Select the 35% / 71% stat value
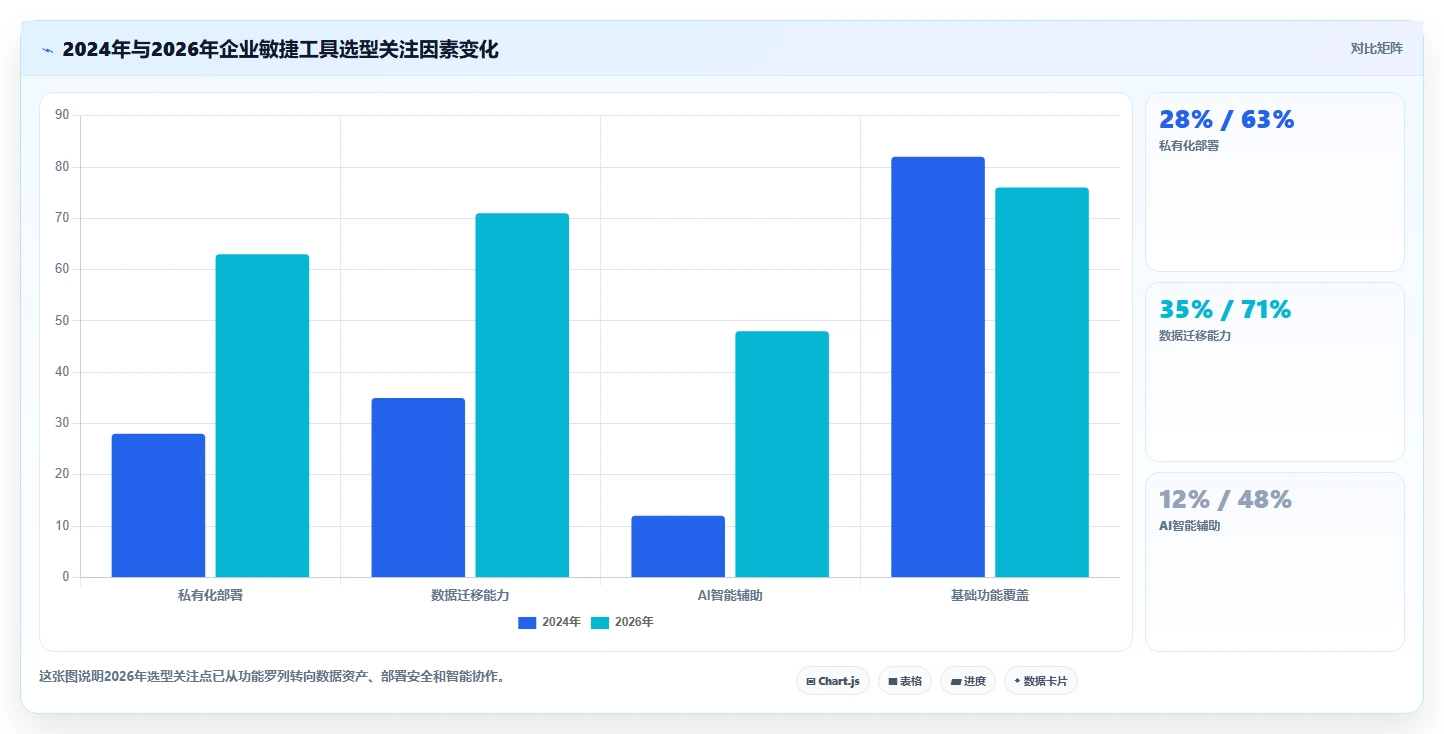This screenshot has width=1444, height=734. 1225,310
